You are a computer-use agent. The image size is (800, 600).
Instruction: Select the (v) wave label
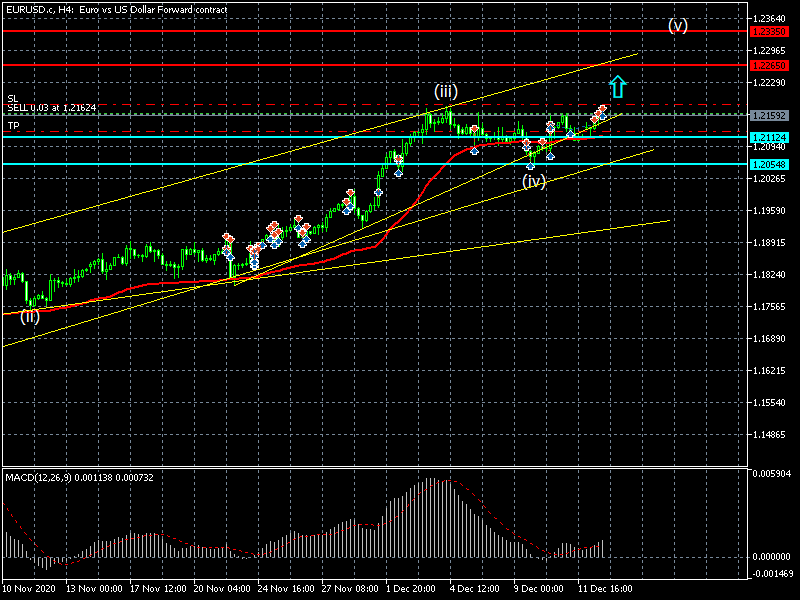point(678,26)
